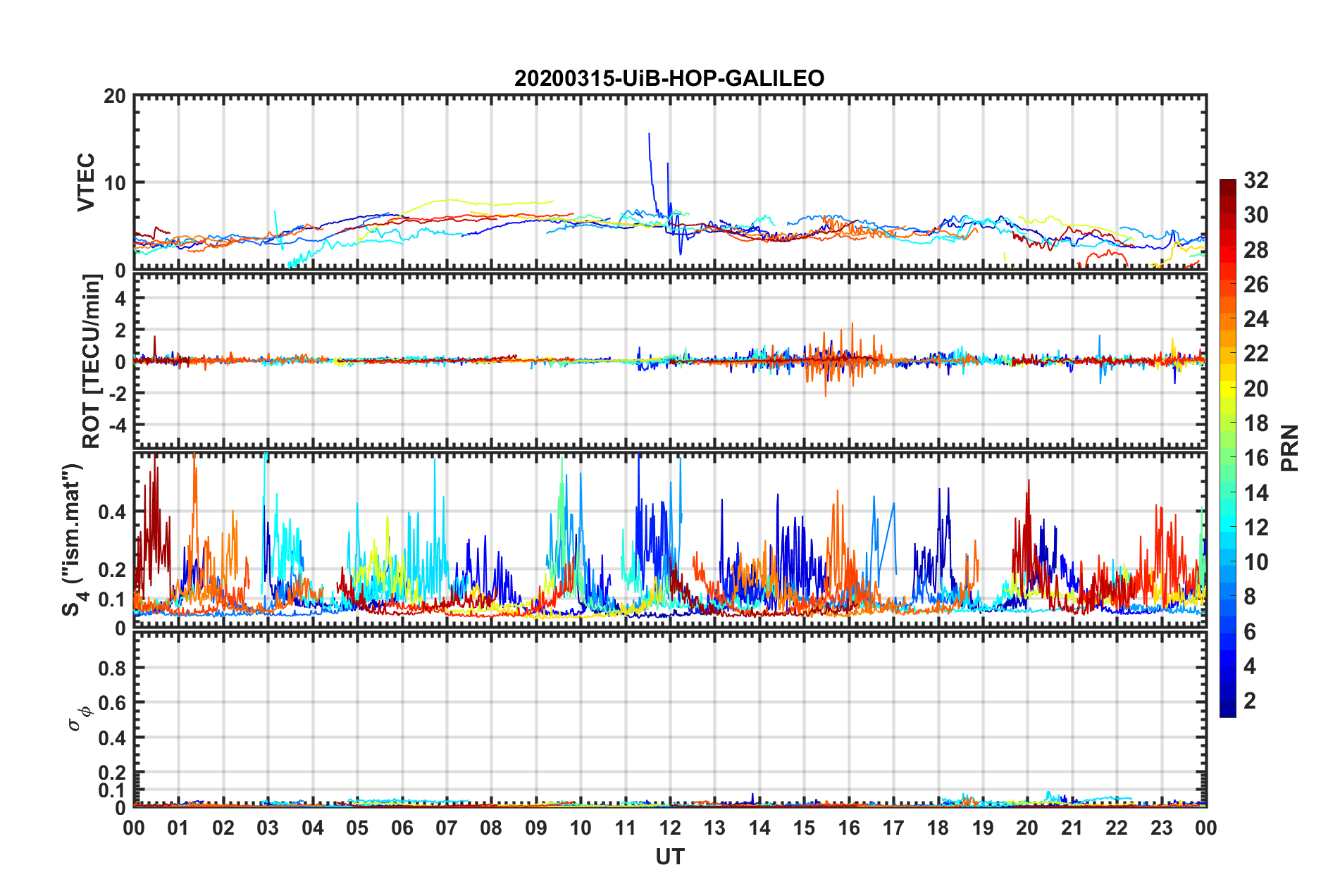Select UT axis tick label 08
The height and width of the screenshot is (896, 1340).
pyautogui.click(x=491, y=828)
